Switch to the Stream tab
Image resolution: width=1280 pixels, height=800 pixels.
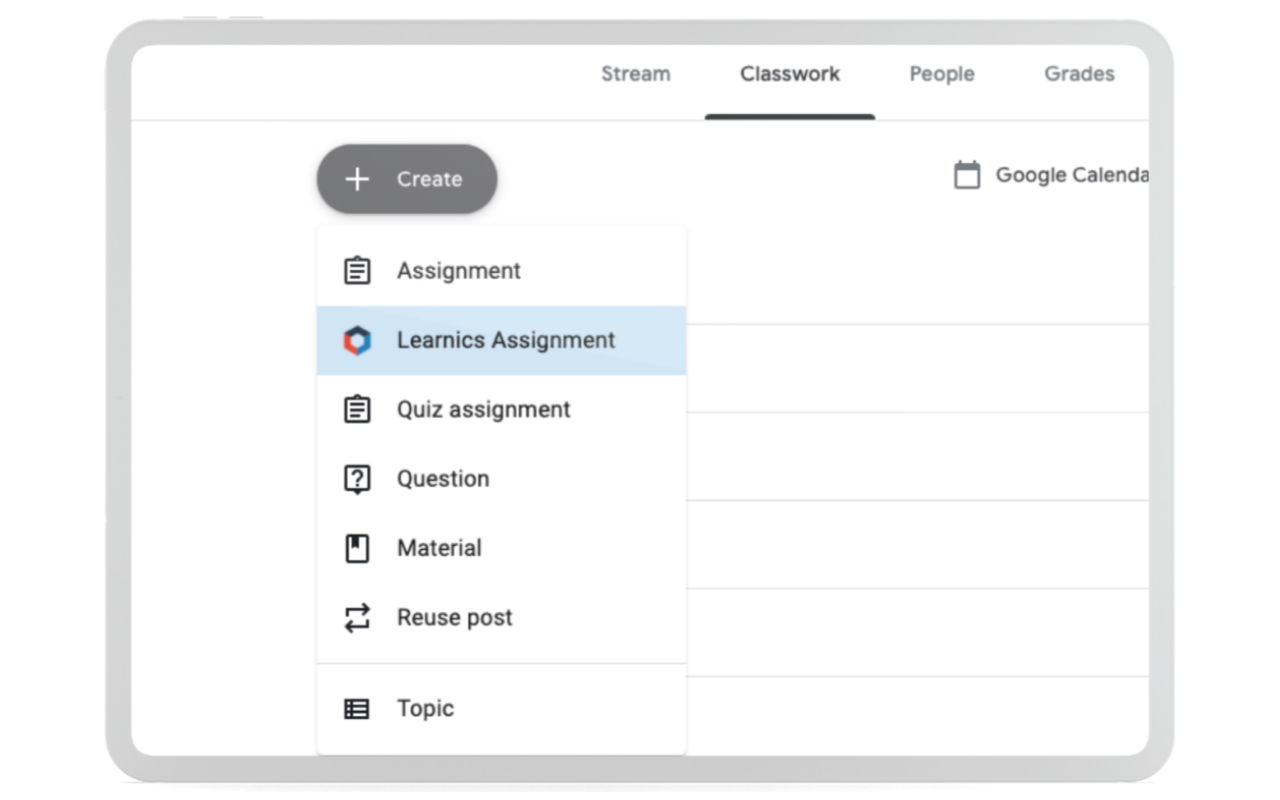click(x=635, y=74)
